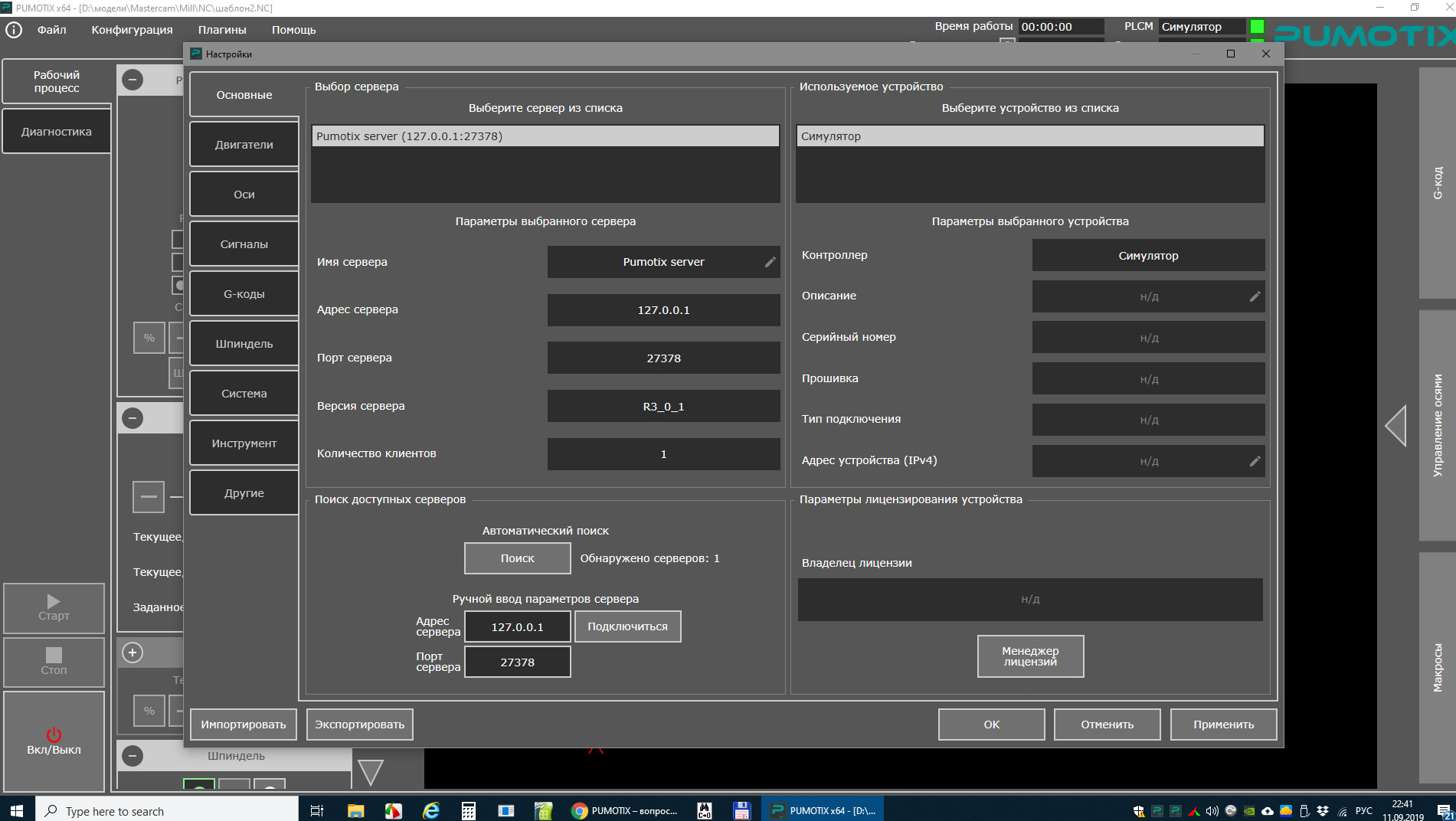Select the Шпиндель settings tab

(244, 344)
